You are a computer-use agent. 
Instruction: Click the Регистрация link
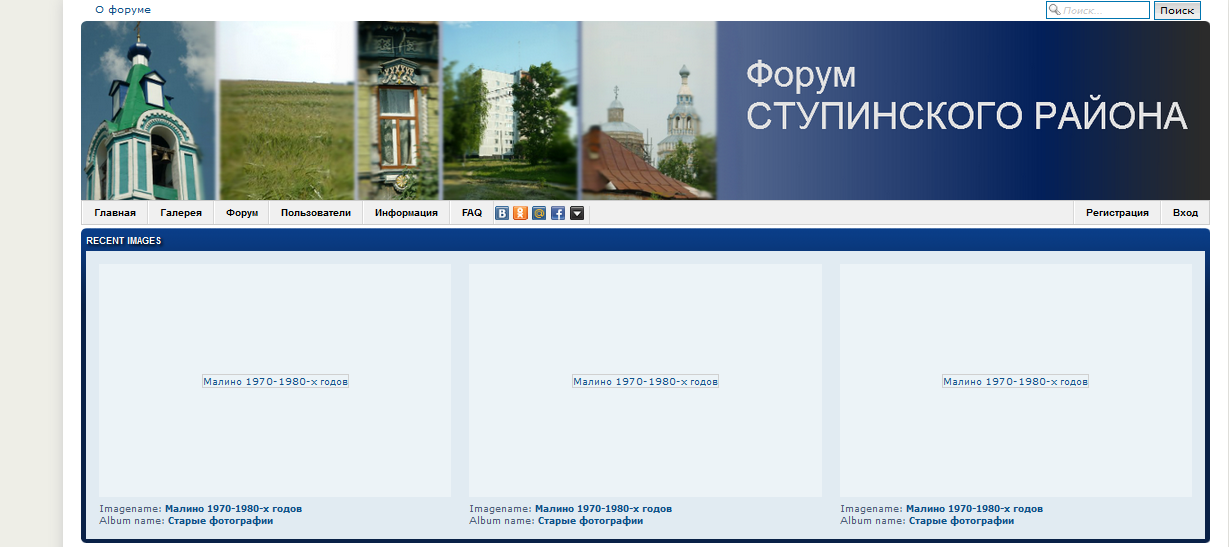pyautogui.click(x=1117, y=213)
